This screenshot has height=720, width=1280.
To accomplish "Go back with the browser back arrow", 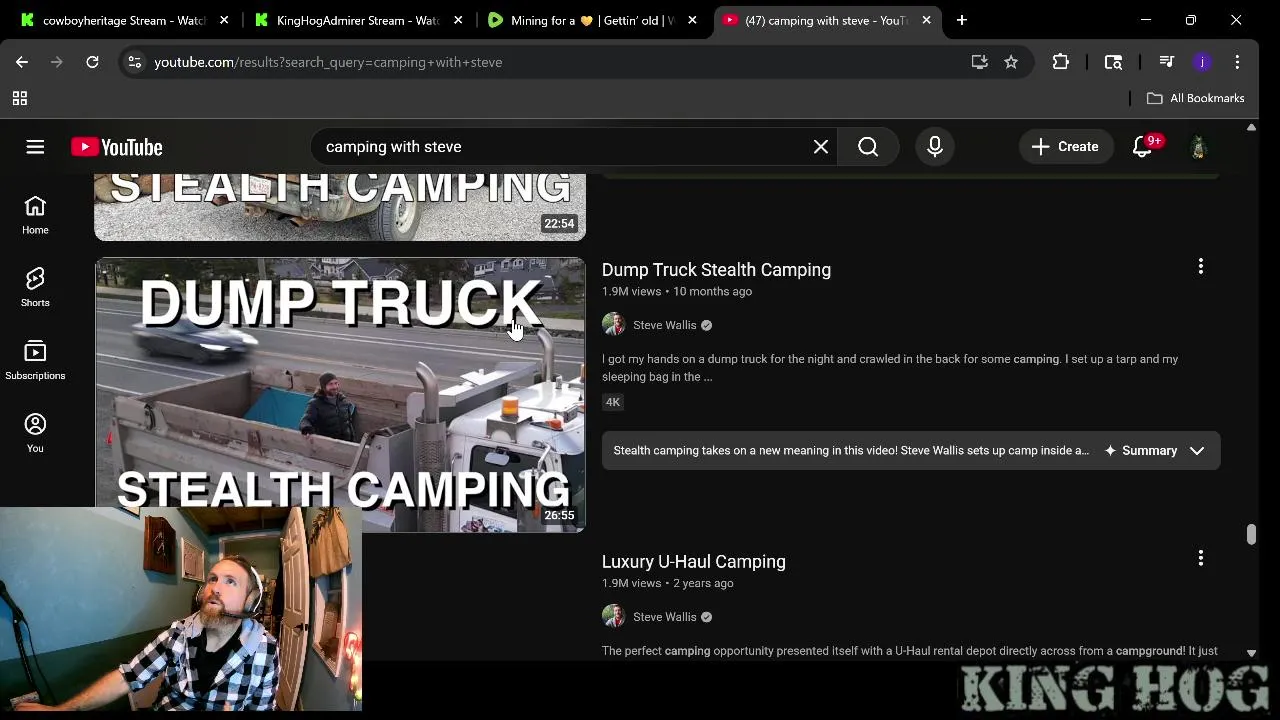I will click(x=22, y=62).
